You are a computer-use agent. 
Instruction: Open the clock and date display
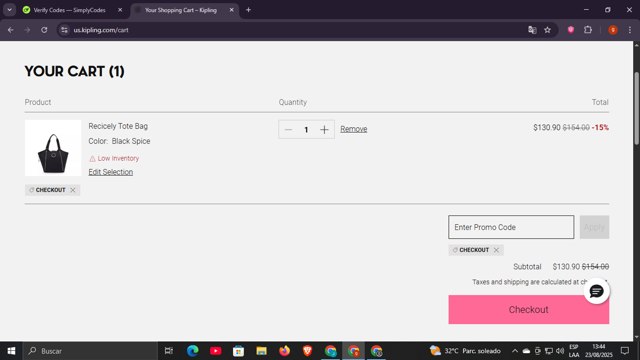tap(598, 351)
